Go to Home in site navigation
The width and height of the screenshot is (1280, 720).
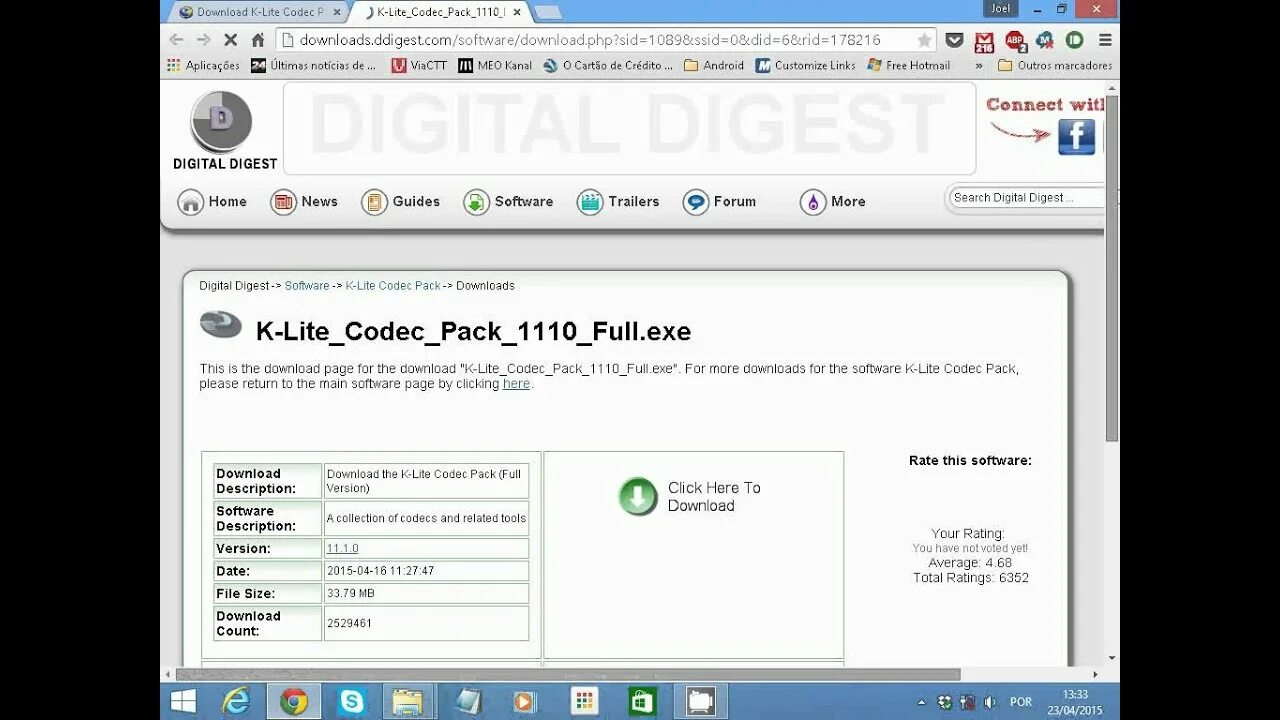212,202
